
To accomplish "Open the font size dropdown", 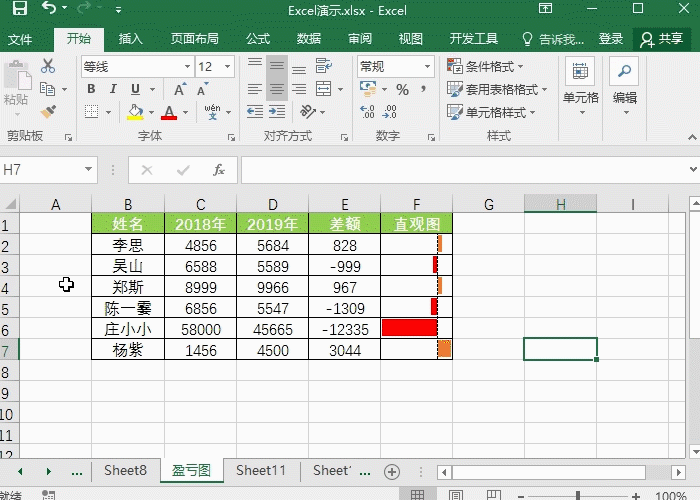I will [228, 67].
